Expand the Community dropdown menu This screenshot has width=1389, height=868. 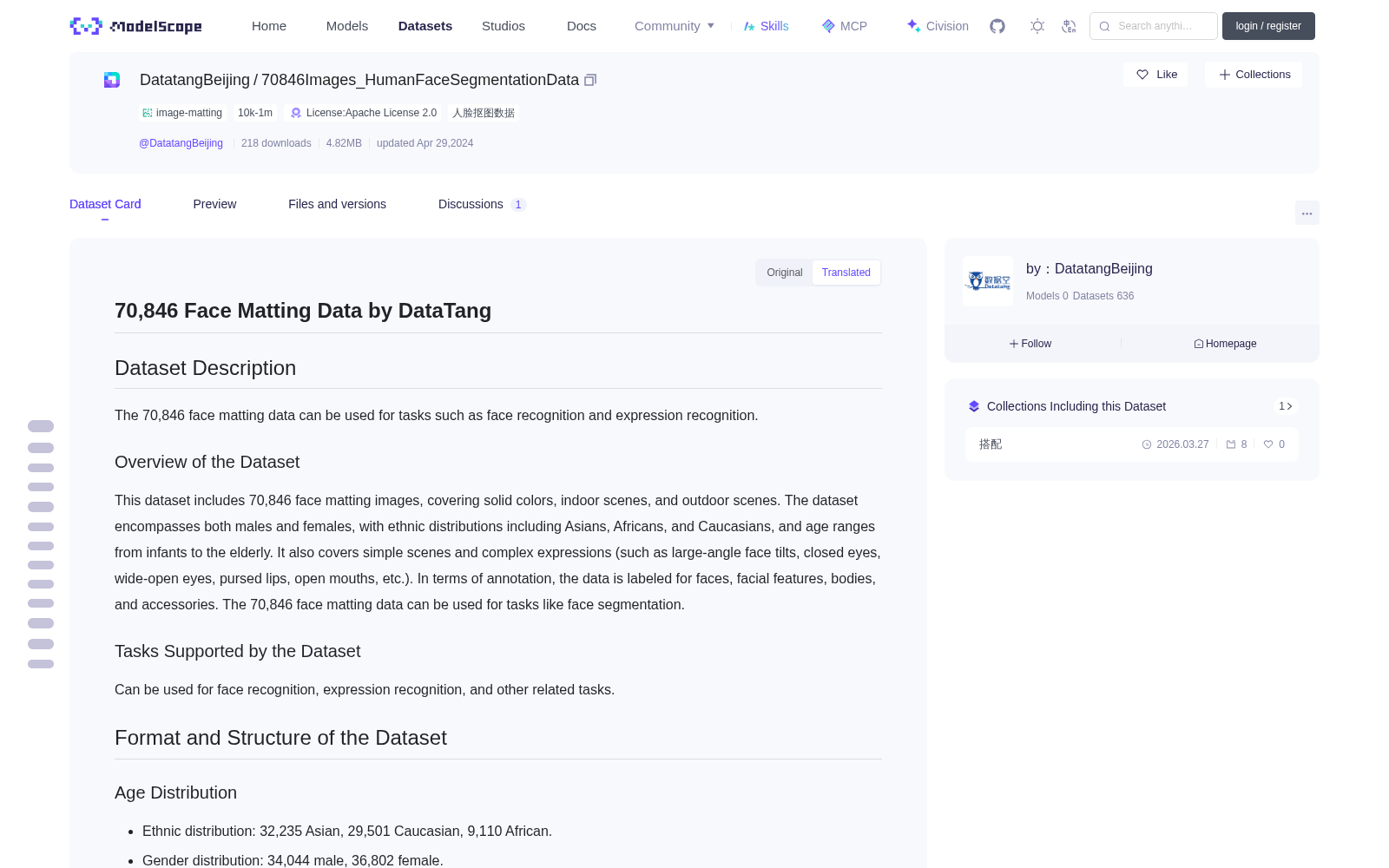(x=675, y=26)
